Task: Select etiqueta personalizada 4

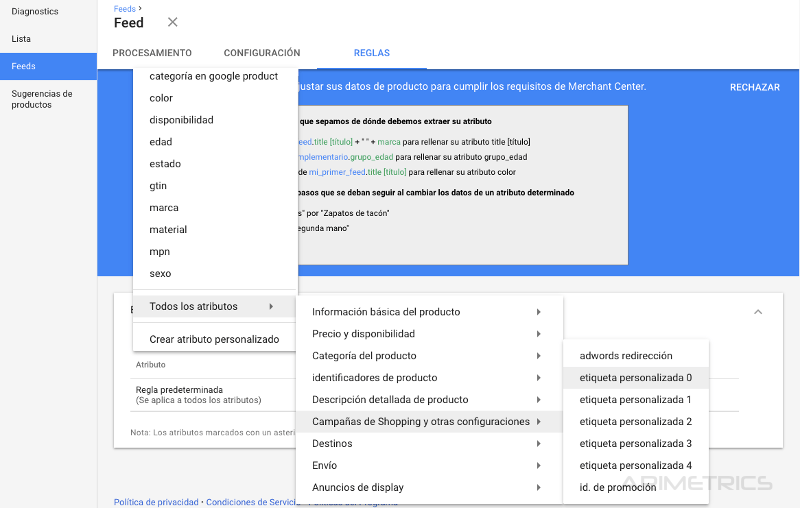Action: 636,465
